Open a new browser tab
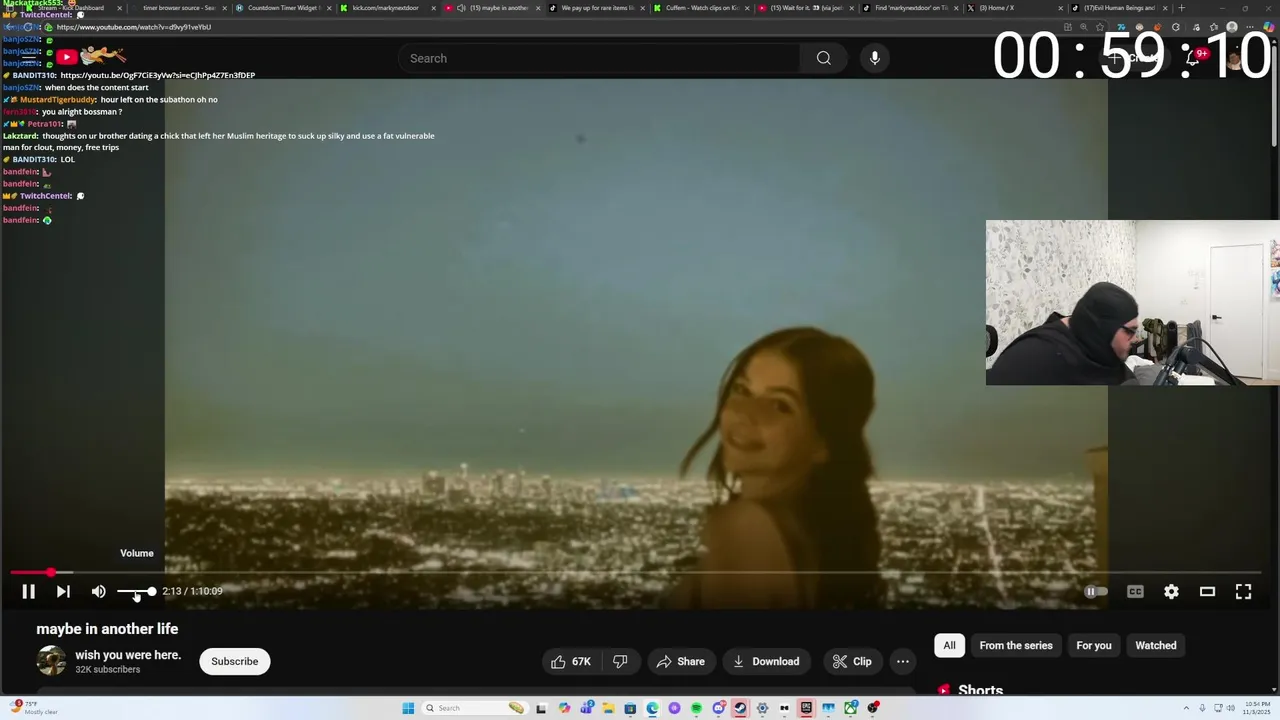 tap(1181, 8)
